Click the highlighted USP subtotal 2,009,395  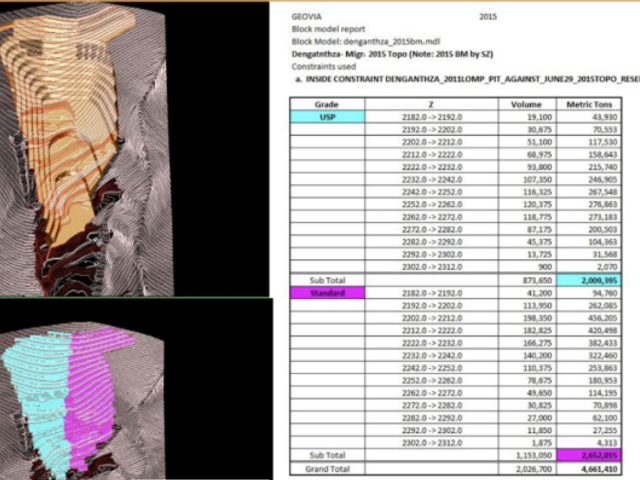(589, 280)
